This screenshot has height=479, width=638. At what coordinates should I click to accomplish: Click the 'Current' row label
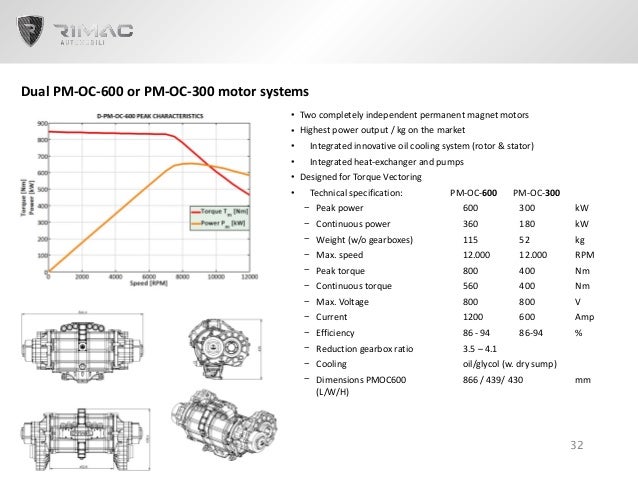pyautogui.click(x=331, y=317)
